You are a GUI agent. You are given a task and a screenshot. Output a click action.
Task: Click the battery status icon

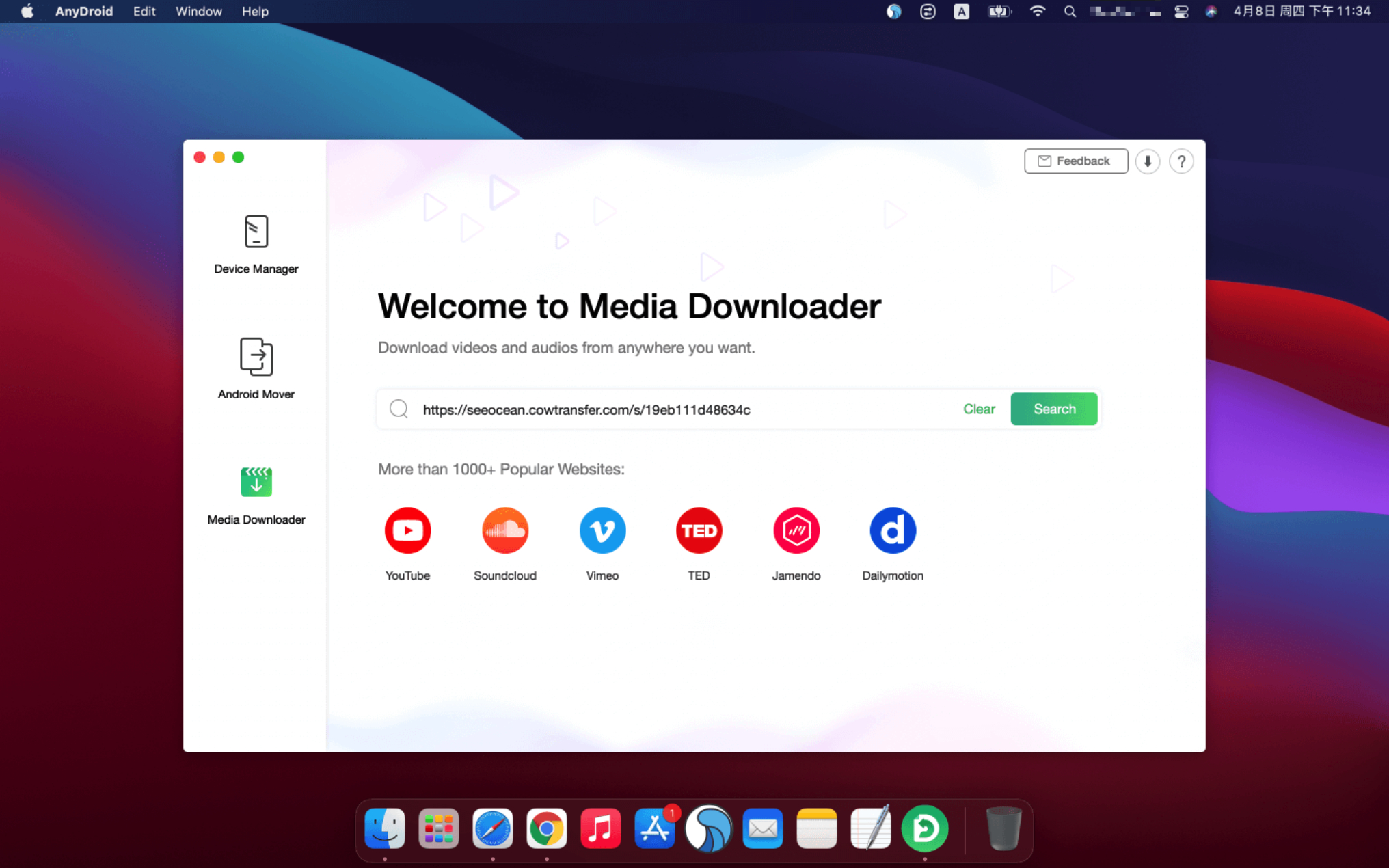click(999, 11)
